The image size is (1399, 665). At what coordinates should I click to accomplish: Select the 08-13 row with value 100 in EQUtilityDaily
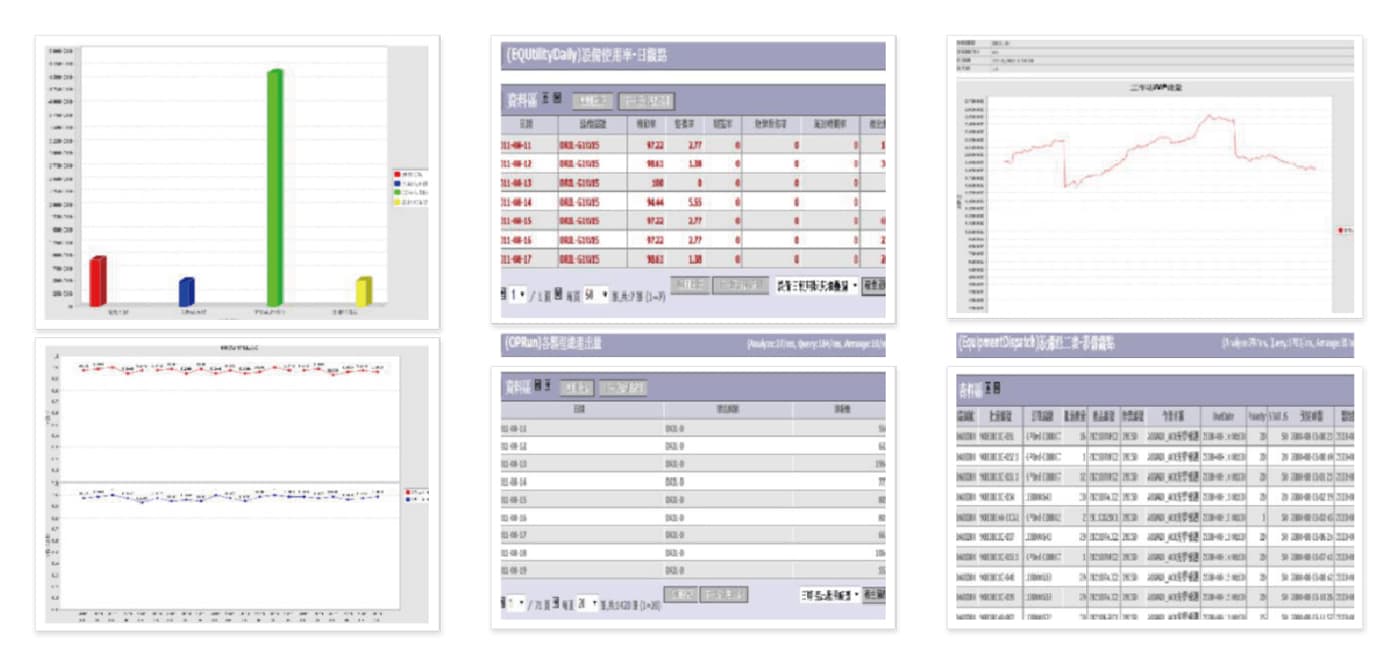tap(693, 183)
